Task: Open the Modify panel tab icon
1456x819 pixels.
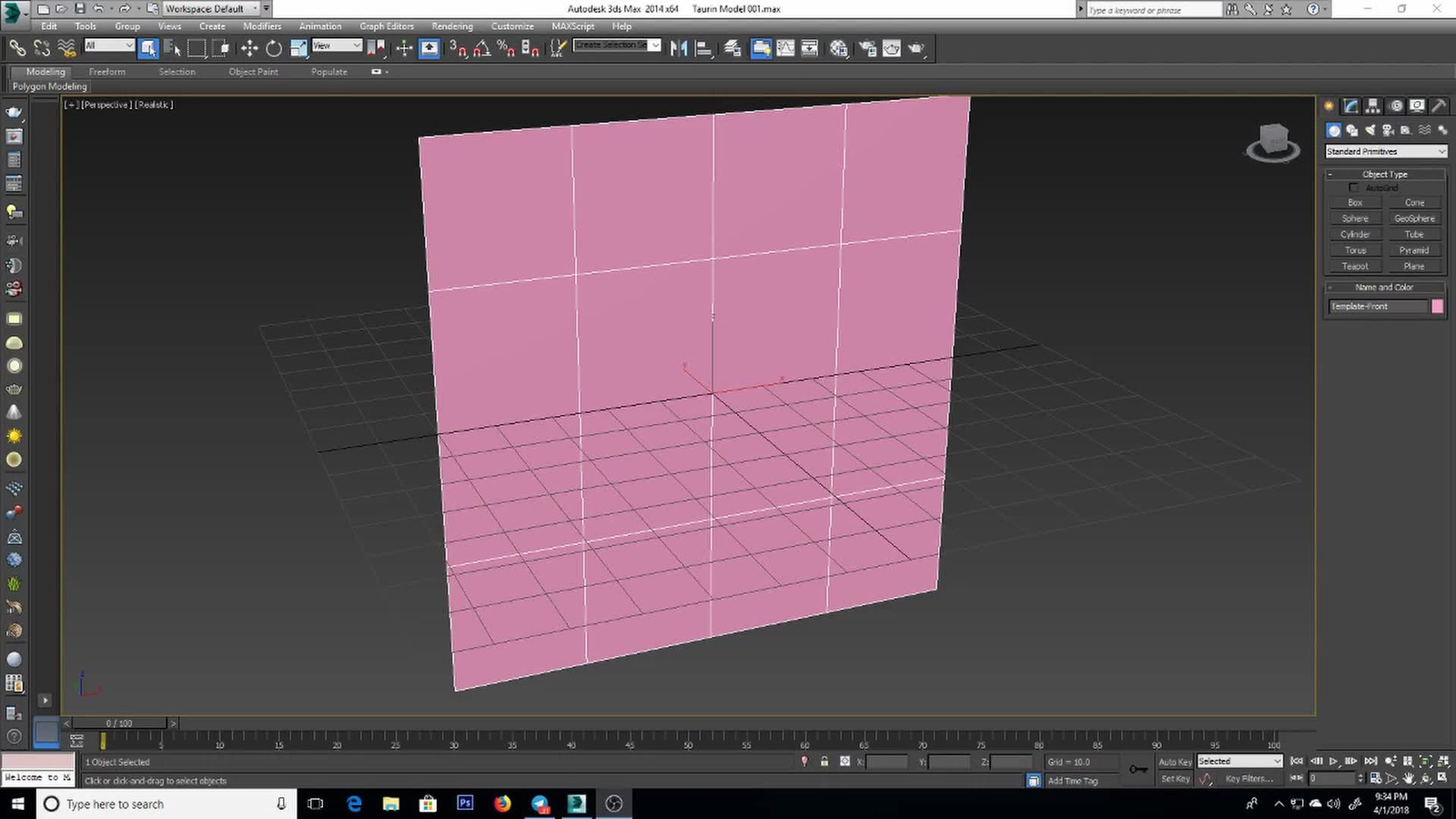Action: pyautogui.click(x=1351, y=106)
